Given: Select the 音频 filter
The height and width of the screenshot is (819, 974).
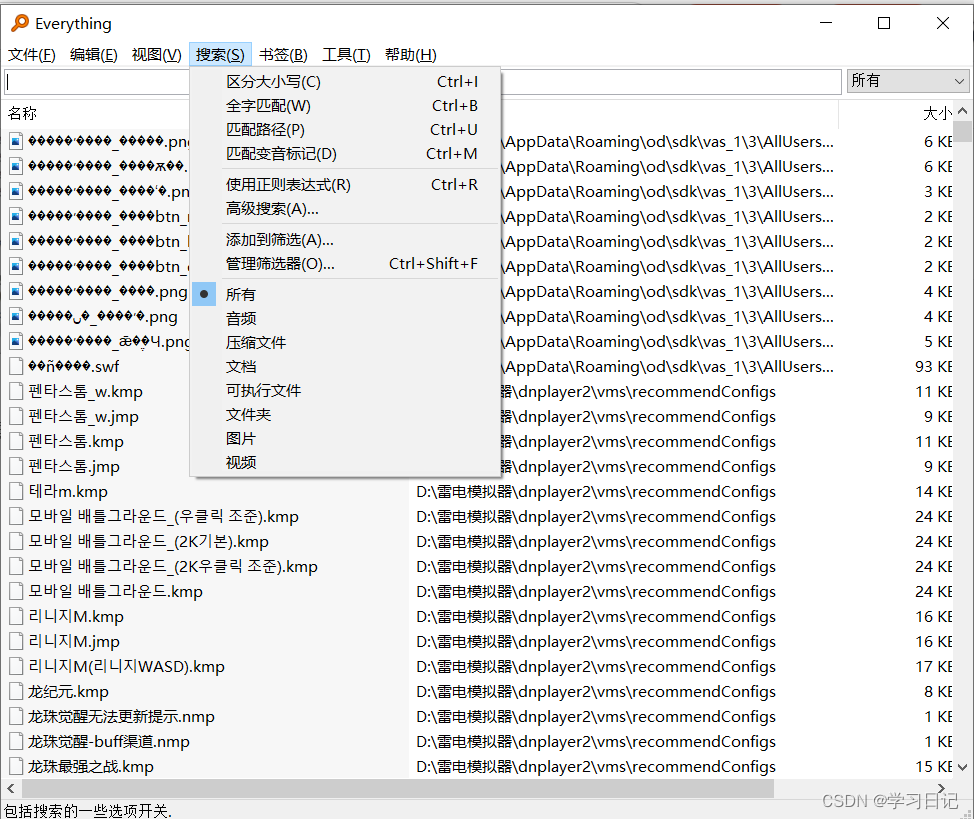Looking at the screenshot, I should click(x=345, y=319).
